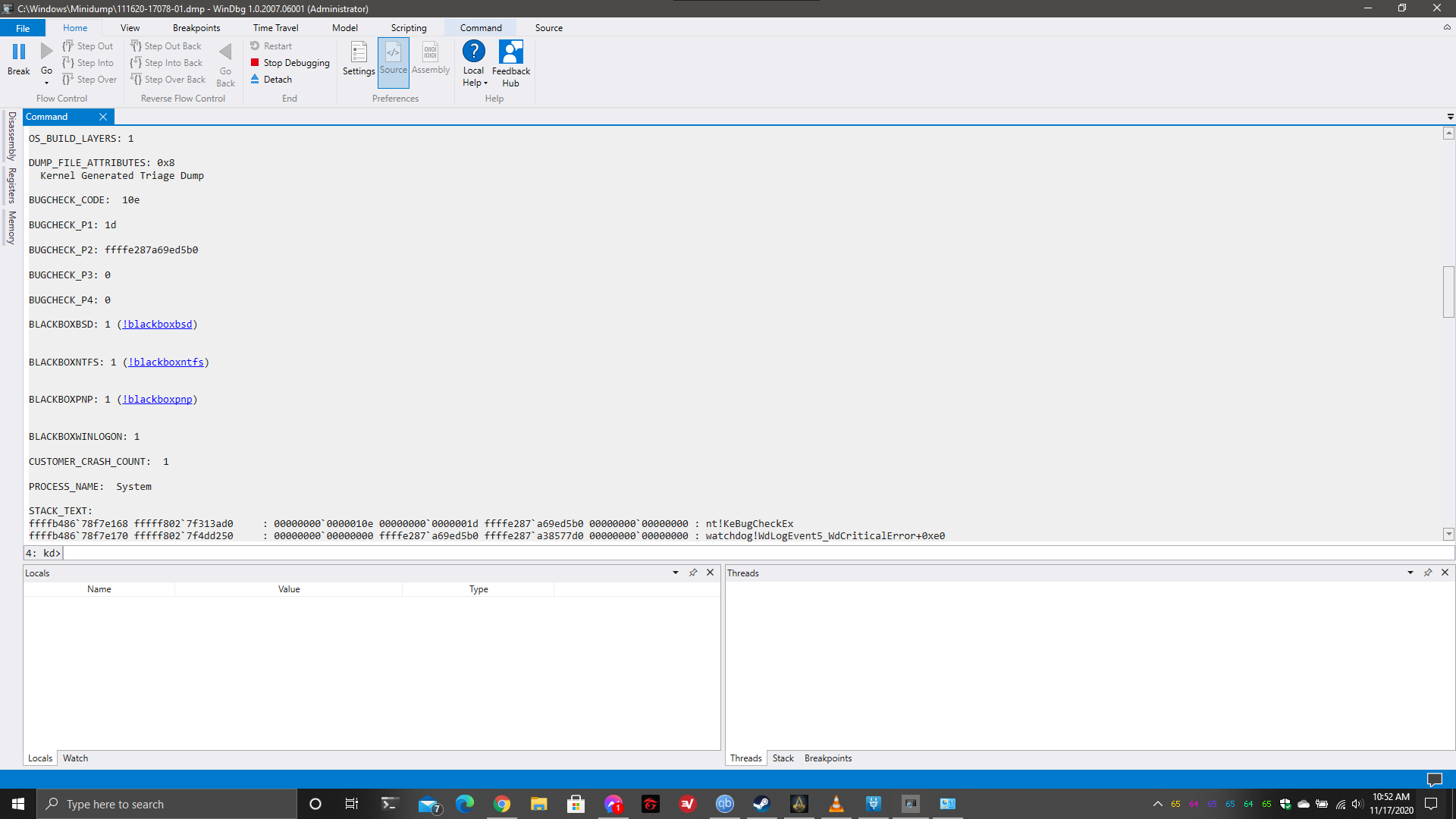Open the File menu
Image resolution: width=1456 pixels, height=819 pixels.
pos(23,28)
